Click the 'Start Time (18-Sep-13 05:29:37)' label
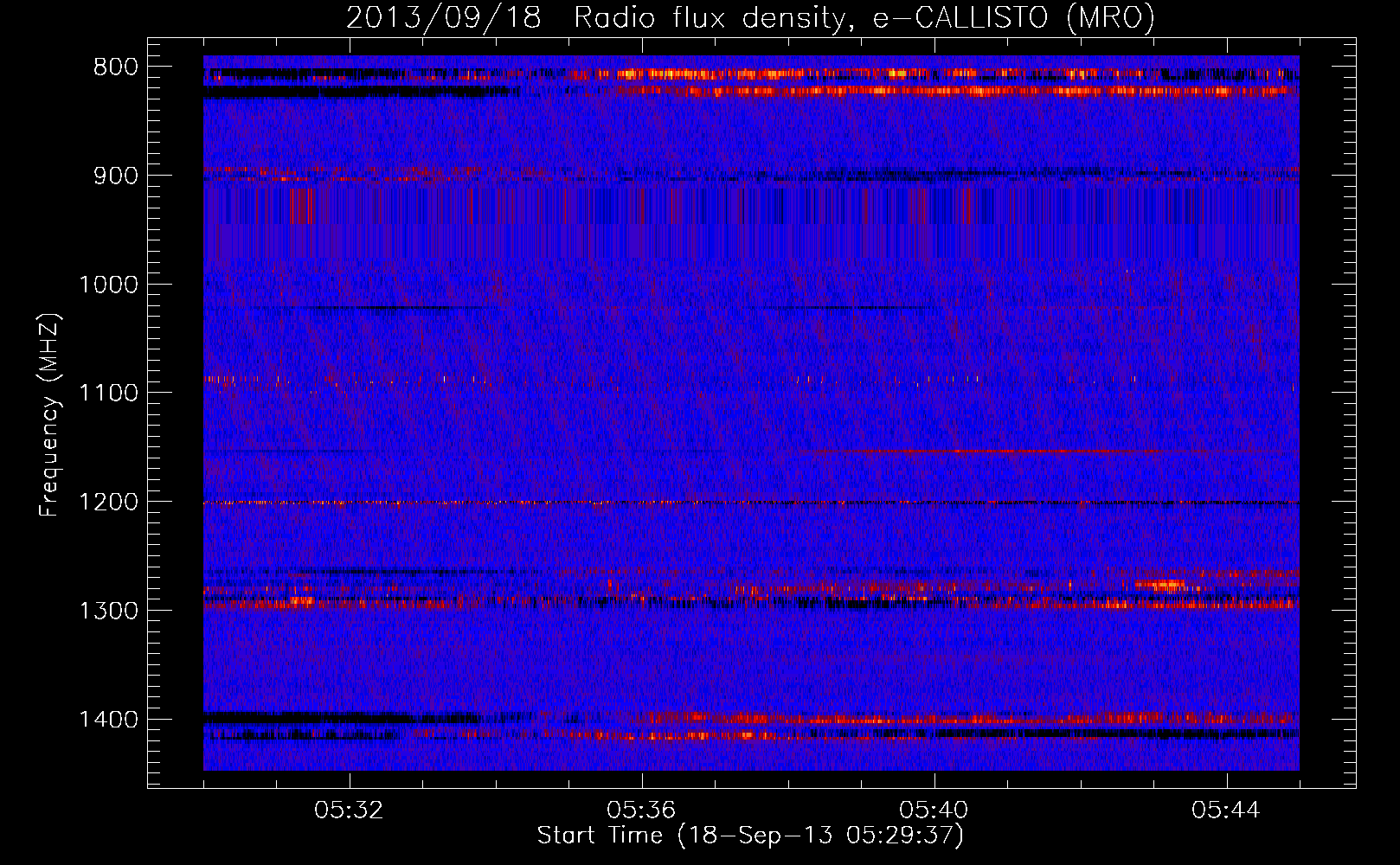Image resolution: width=1400 pixels, height=865 pixels. point(750,836)
